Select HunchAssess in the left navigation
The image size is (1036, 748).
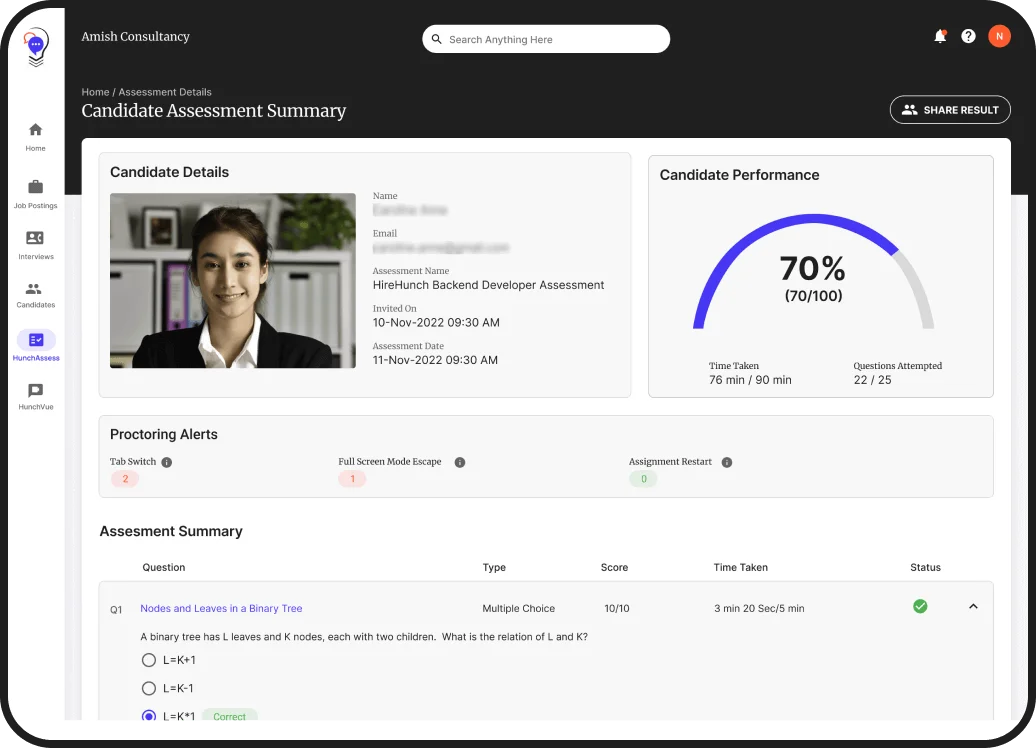[35, 341]
